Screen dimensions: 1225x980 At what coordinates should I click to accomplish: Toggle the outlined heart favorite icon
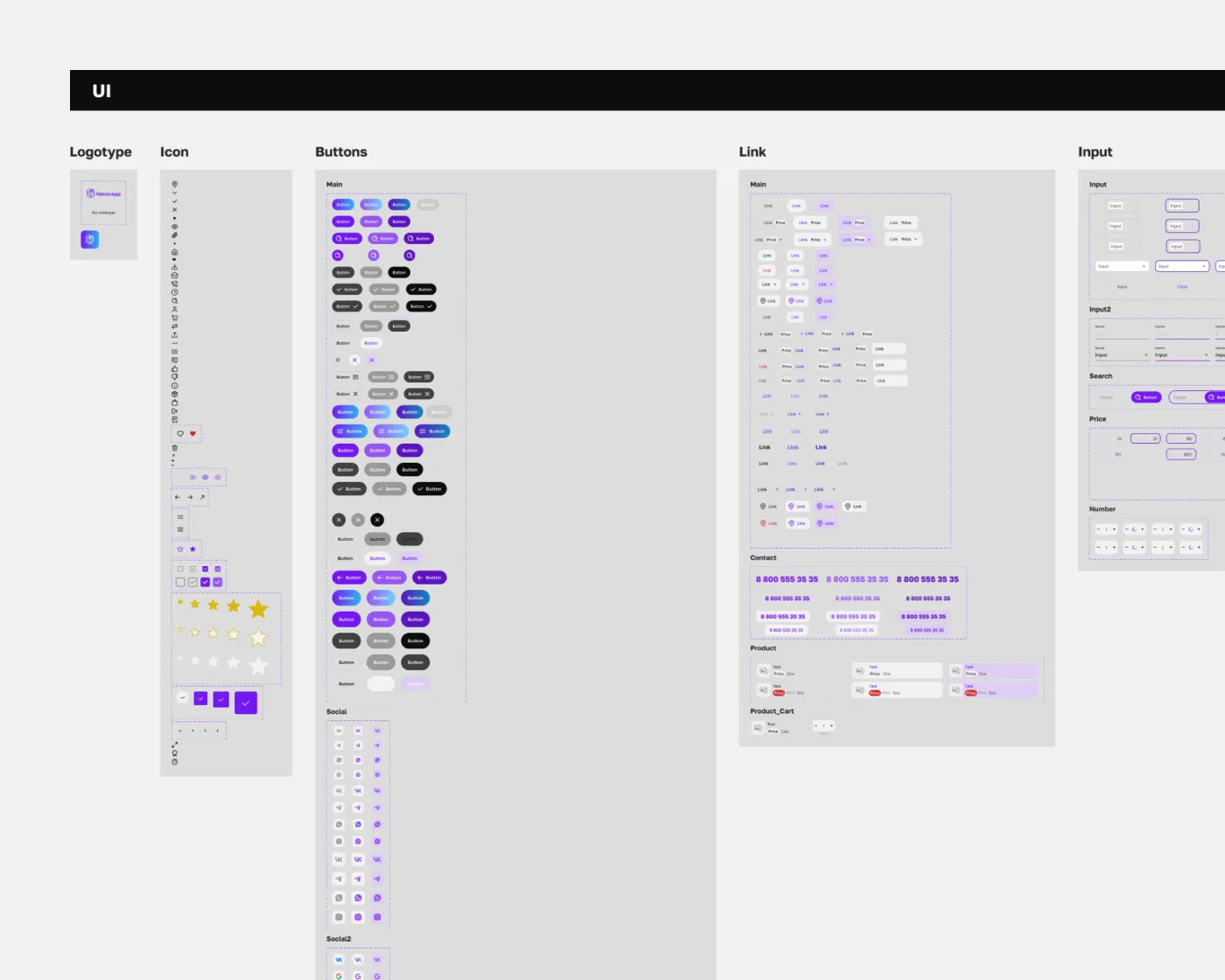point(180,433)
